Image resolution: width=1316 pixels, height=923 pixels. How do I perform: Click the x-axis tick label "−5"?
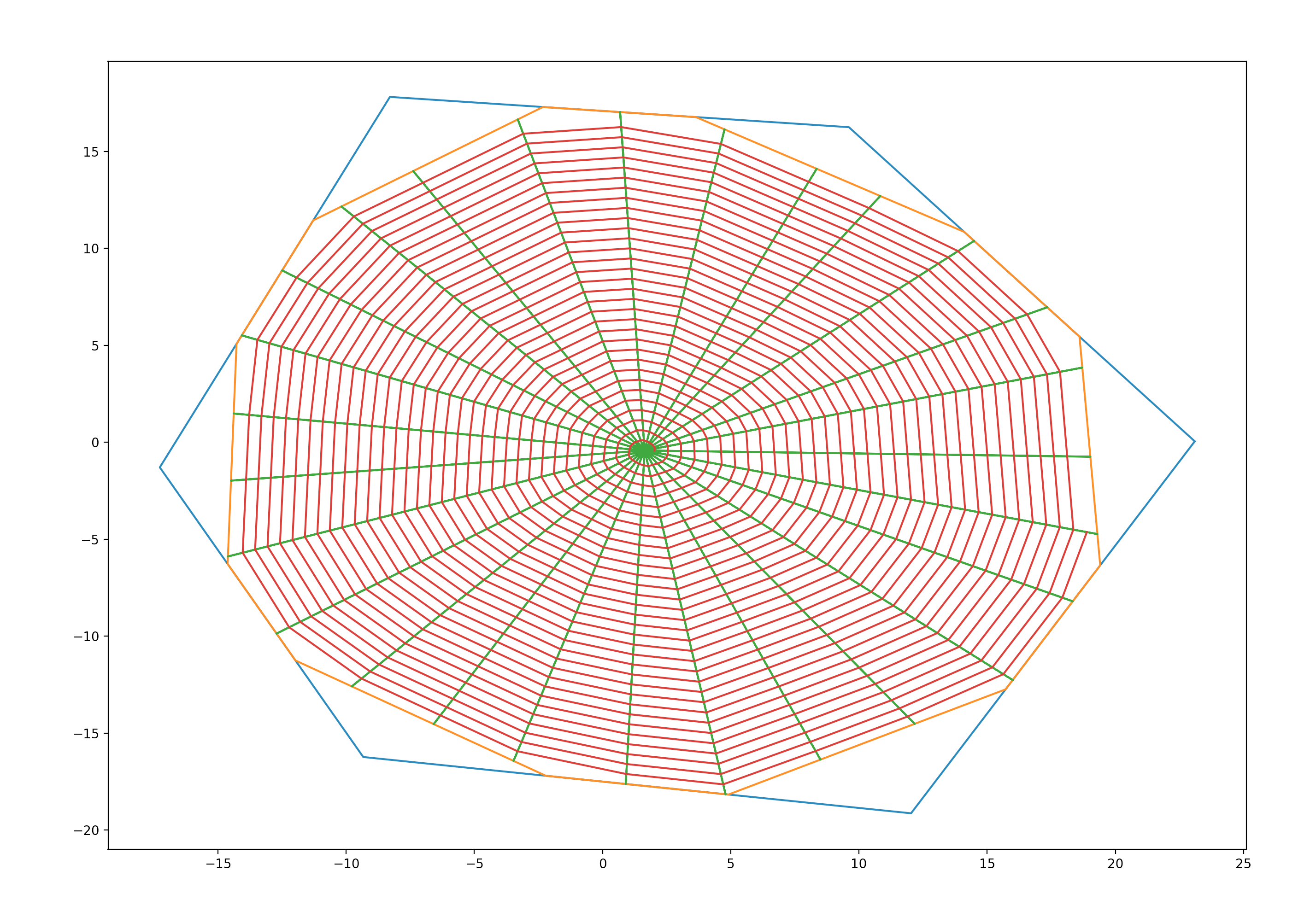(x=475, y=865)
